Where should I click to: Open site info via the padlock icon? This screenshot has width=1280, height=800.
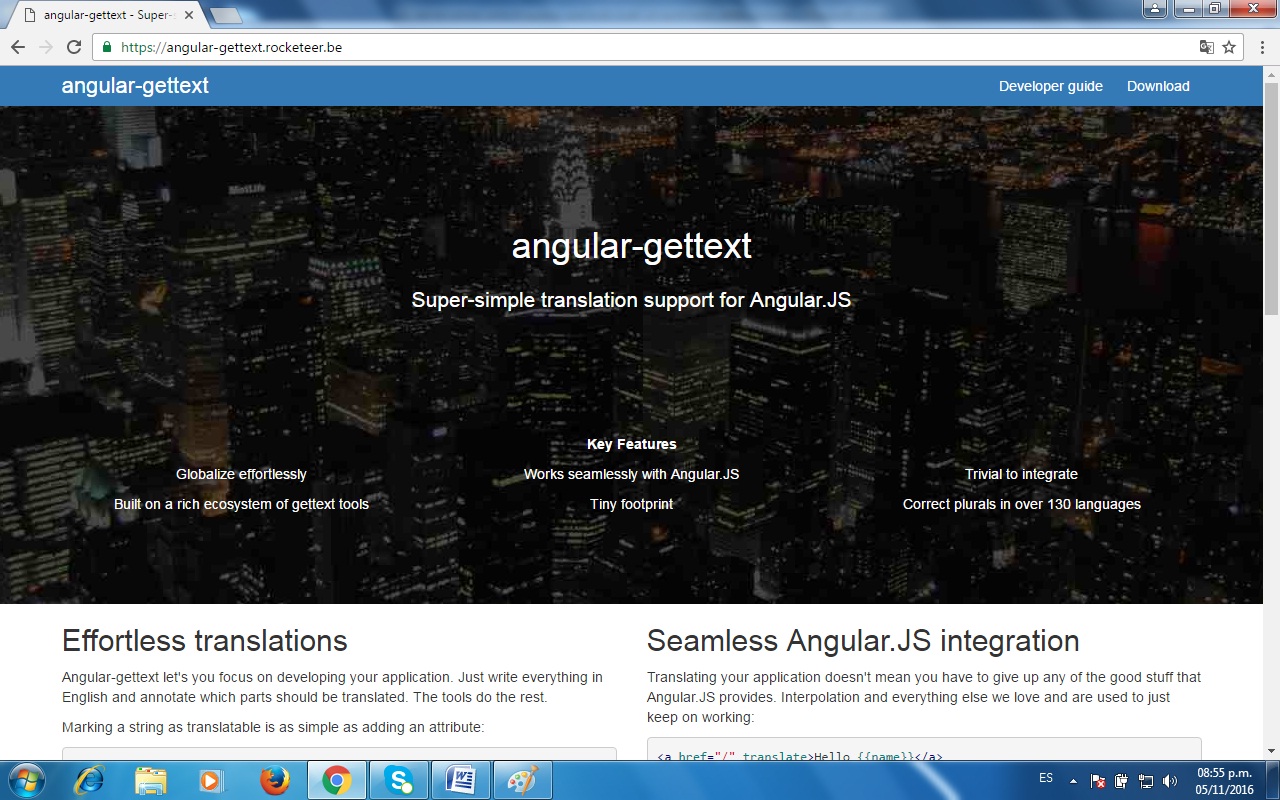tap(105, 46)
